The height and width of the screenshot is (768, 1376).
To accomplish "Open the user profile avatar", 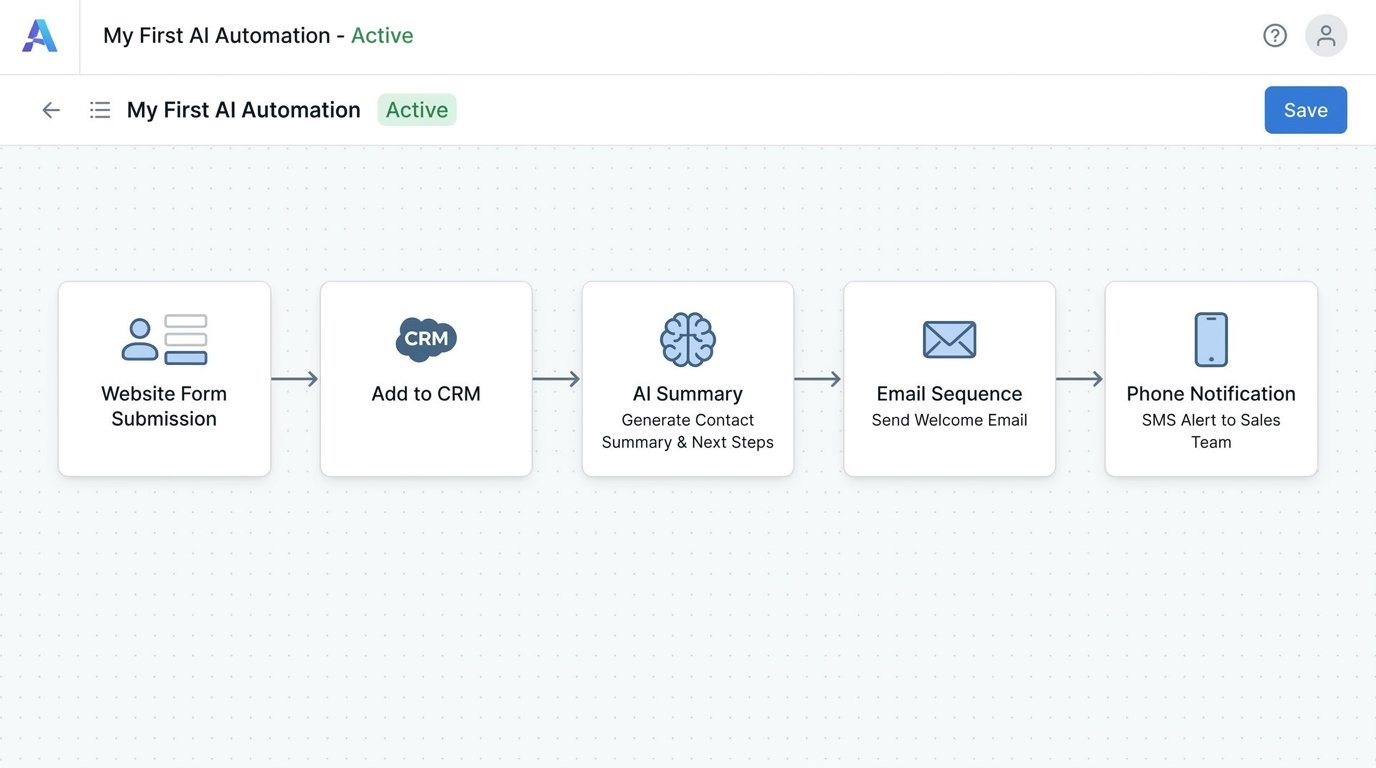I will click(x=1326, y=36).
